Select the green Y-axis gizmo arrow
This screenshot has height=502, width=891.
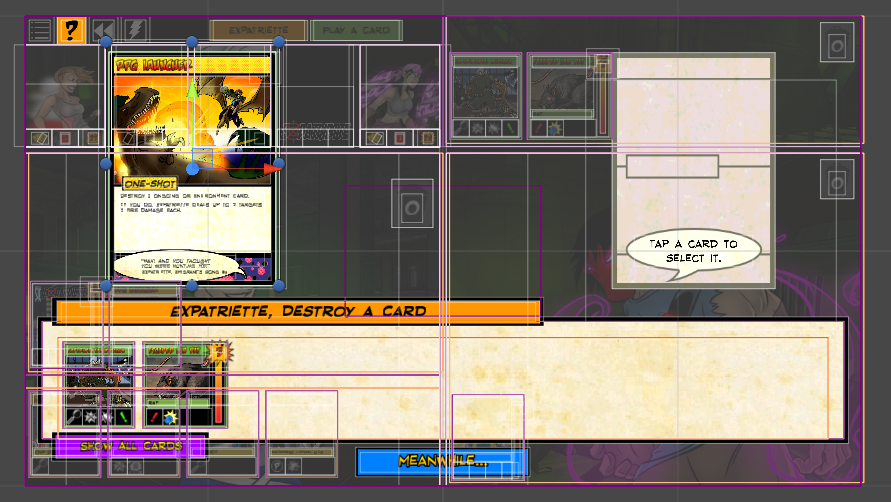193,89
